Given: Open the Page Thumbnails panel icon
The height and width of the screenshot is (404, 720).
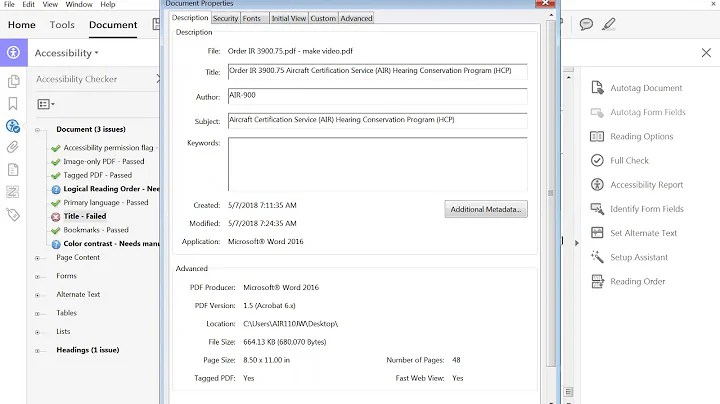Looking at the screenshot, I should (13, 81).
